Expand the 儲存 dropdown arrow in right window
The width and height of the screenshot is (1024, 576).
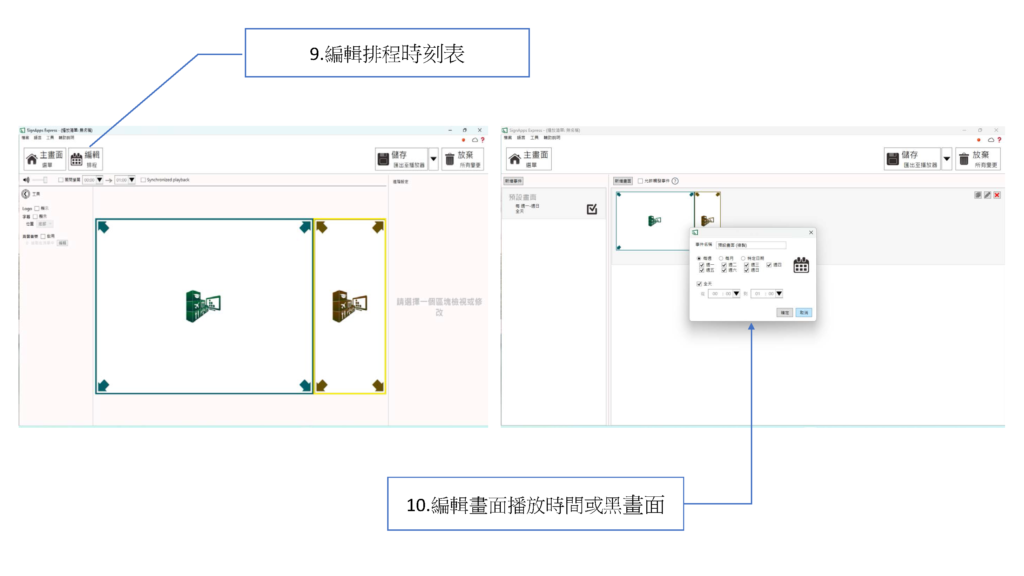(x=947, y=159)
